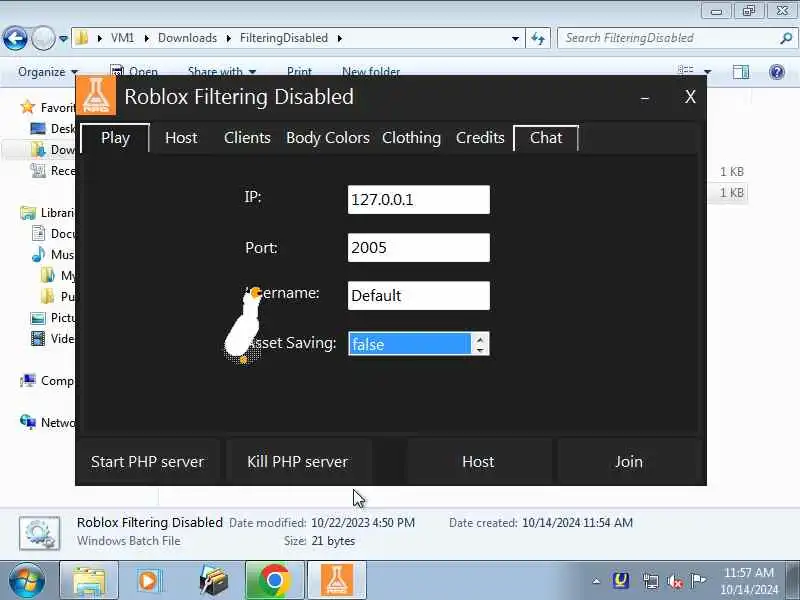Image resolution: width=800 pixels, height=600 pixels.
Task: Click the Username field showing Default
Action: [x=418, y=295]
